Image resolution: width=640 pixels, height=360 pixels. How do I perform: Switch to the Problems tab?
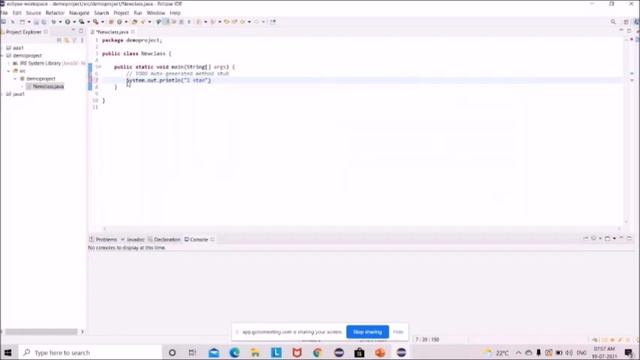103,240
